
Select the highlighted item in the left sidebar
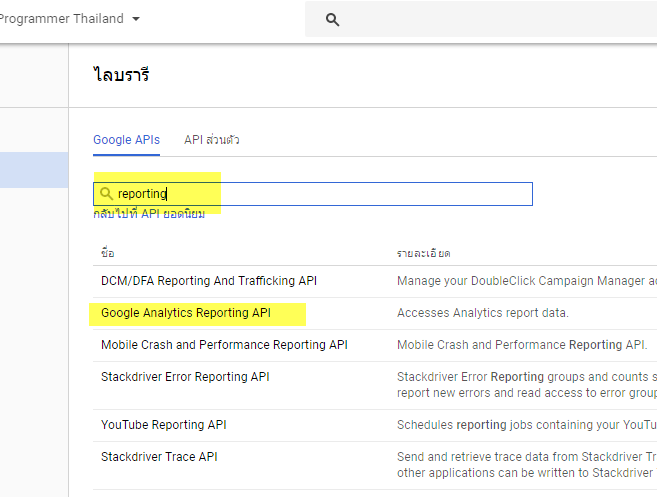(34, 170)
